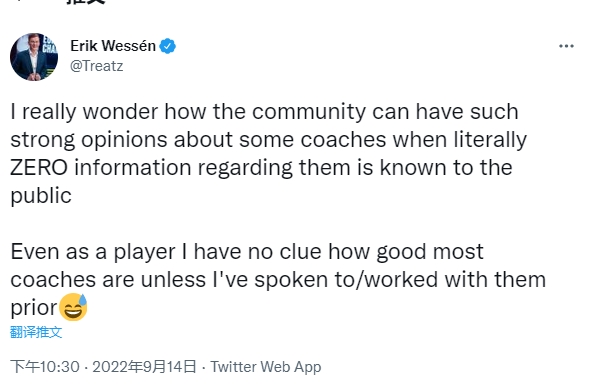The height and width of the screenshot is (387, 590).
Task: Click the word 'public' in the tweet
Action: [41, 196]
